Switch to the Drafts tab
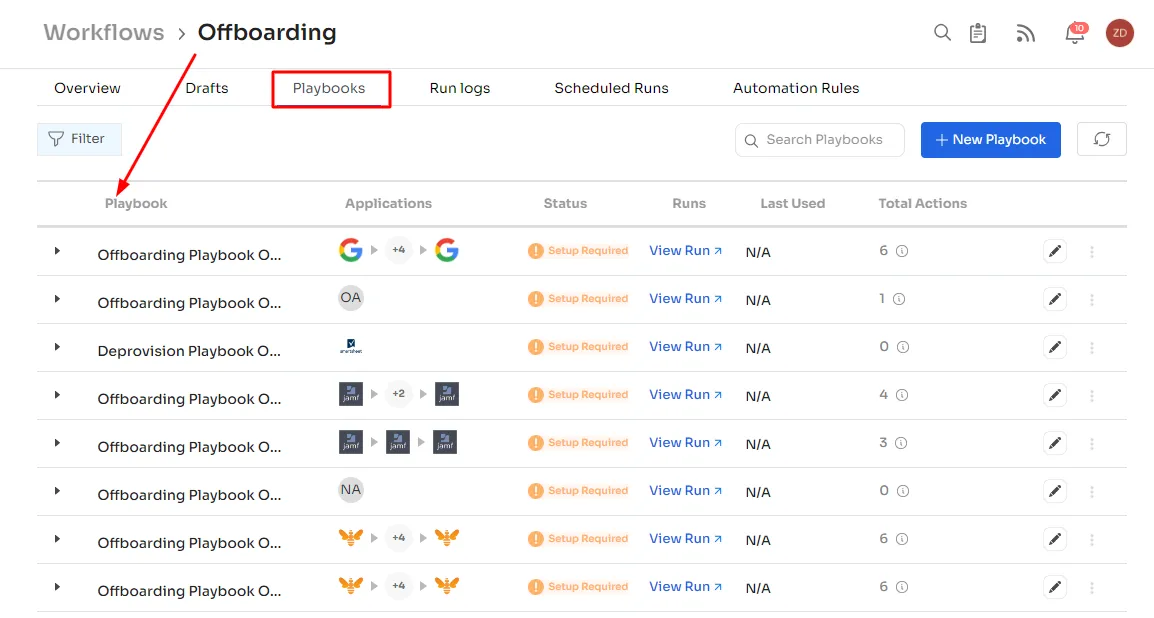 (207, 88)
